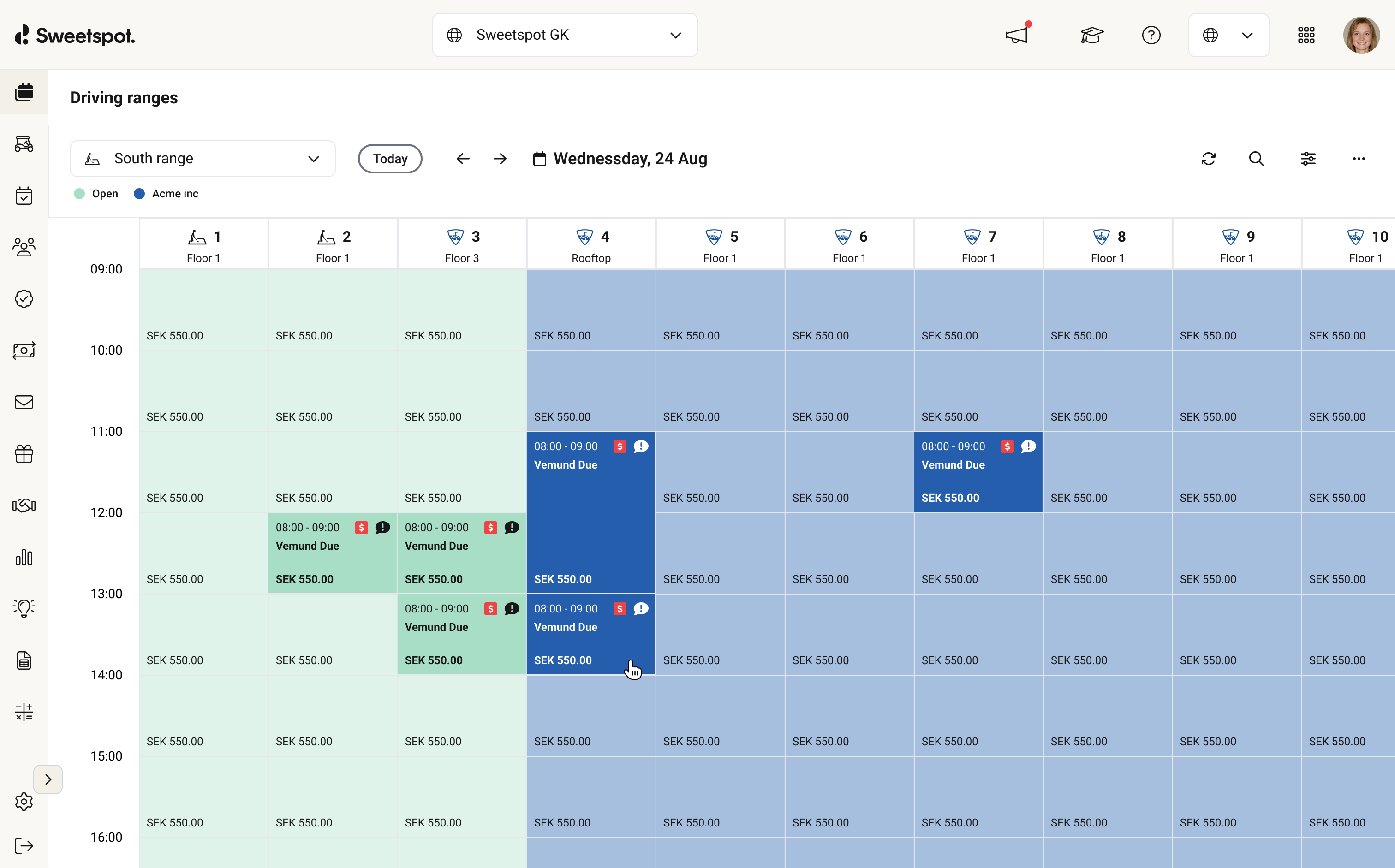This screenshot has height=868, width=1395.
Task: Open the help question mark icon
Action: [x=1151, y=35]
